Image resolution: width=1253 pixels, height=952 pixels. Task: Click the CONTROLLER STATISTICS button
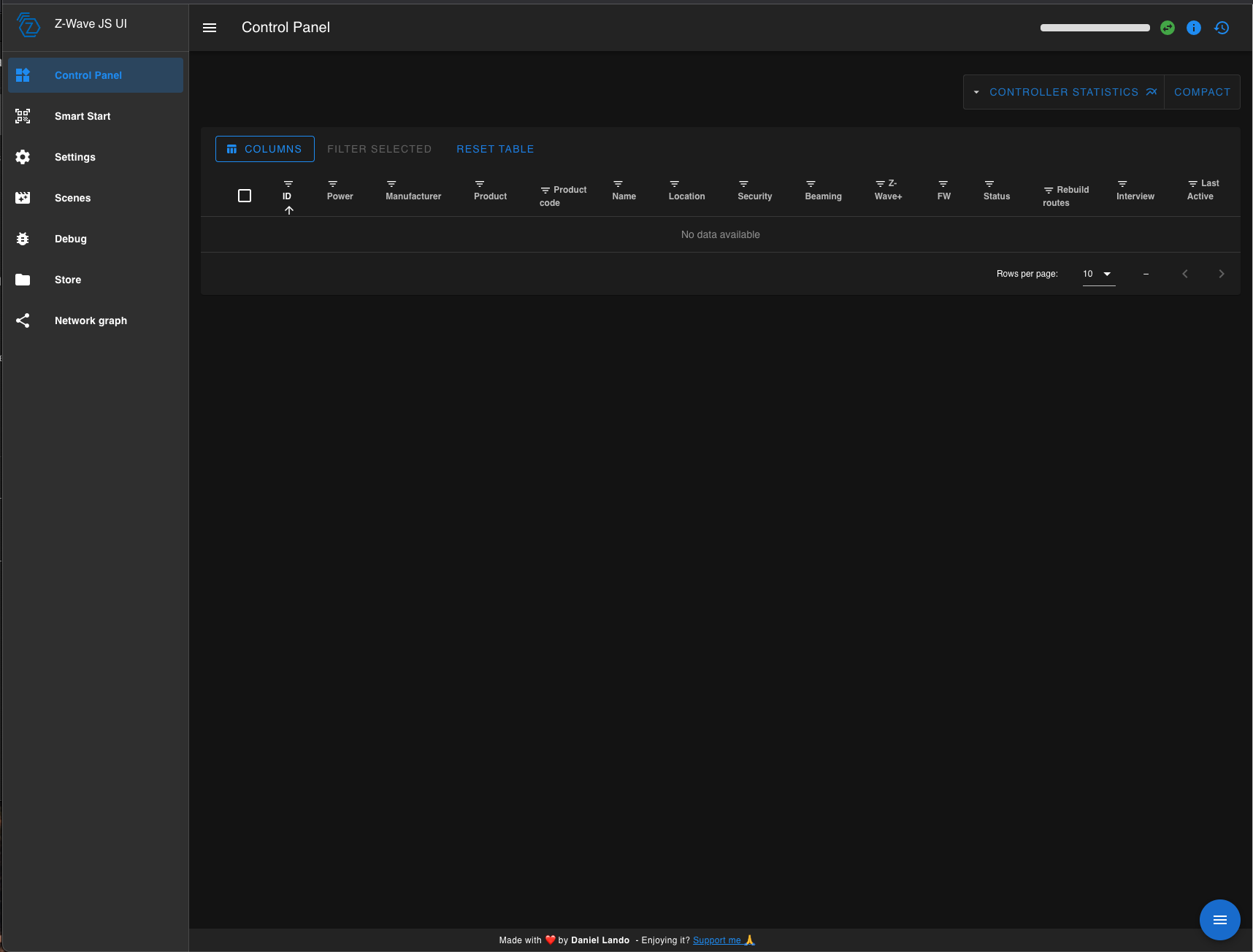(1064, 92)
